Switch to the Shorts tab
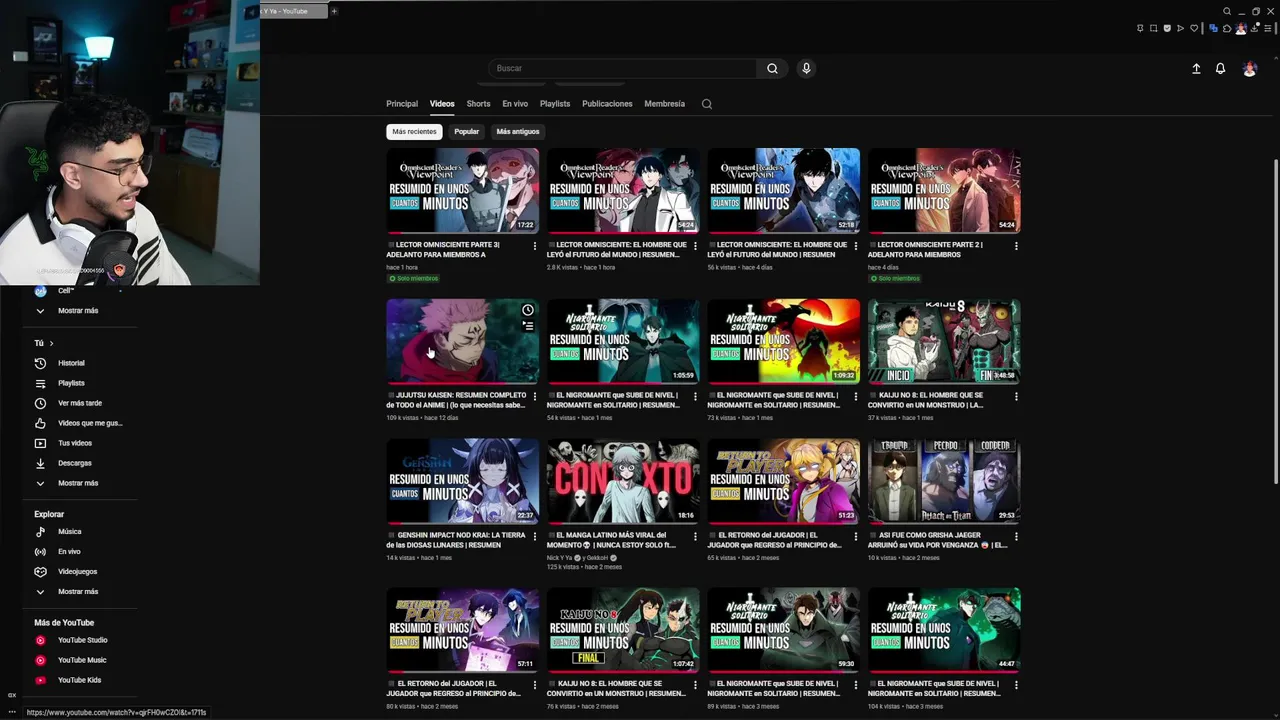This screenshot has width=1280, height=720. pyautogui.click(x=479, y=104)
